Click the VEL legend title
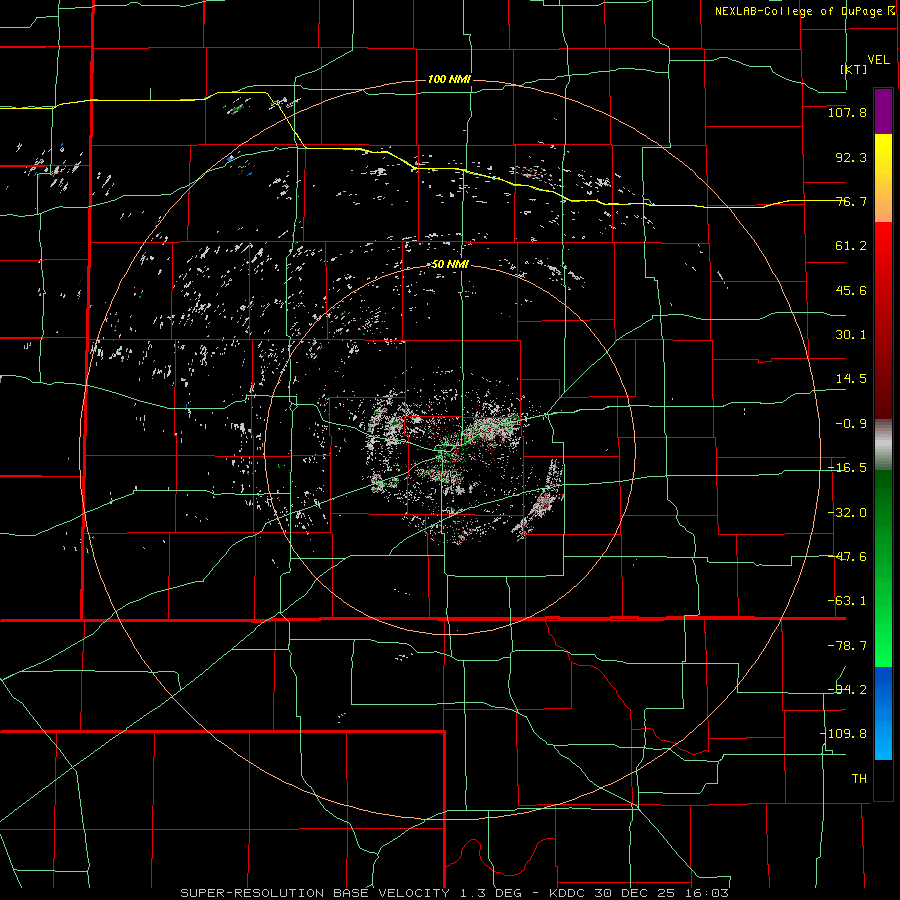This screenshot has height=900, width=900. (878, 60)
